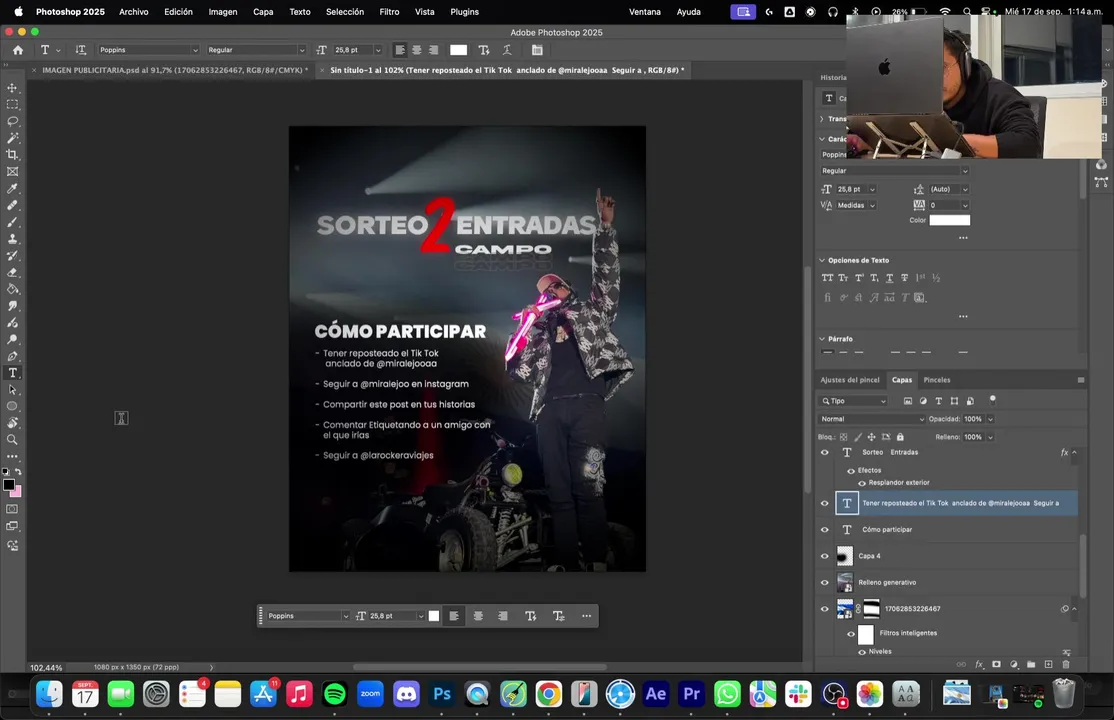This screenshot has height=720, width=1114.
Task: Open the Archivo menu
Action: pyautogui.click(x=134, y=11)
